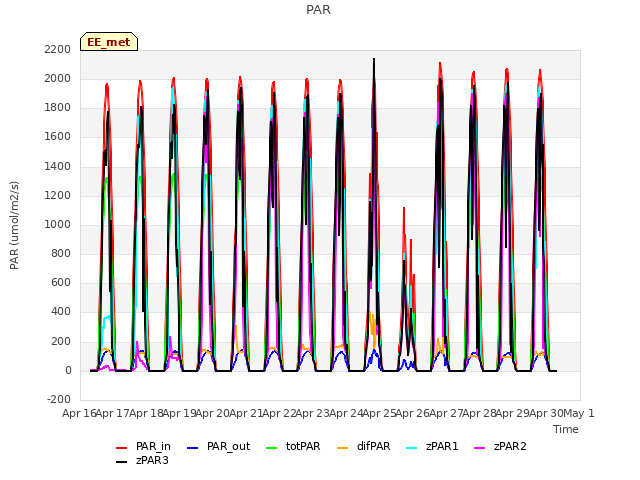Click the 1400 y-axis tick label

coord(58,166)
